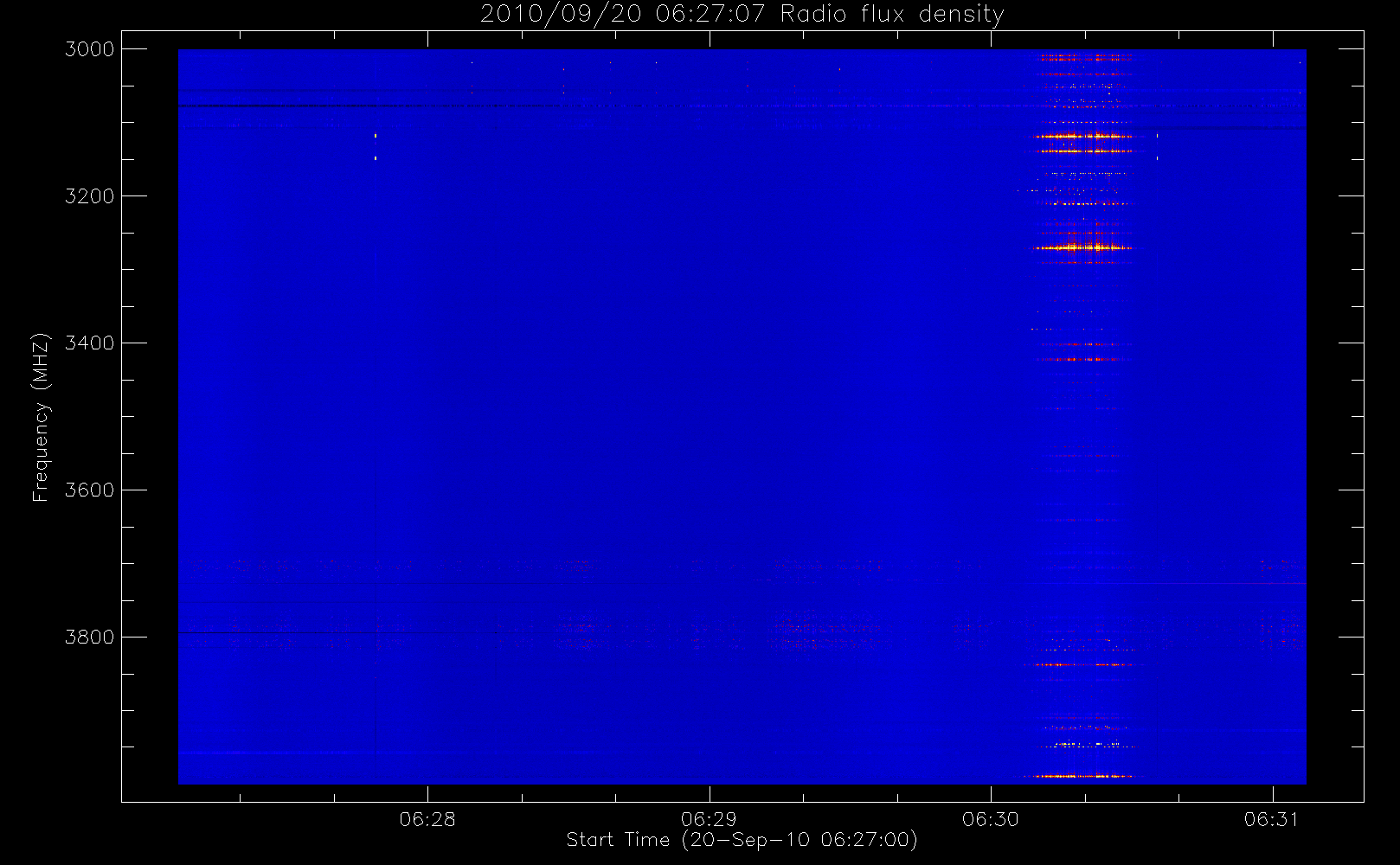Click the plot title '2010/09/20 06:27:07 Radio flux density'
Viewport: 1400px width, 865px height.
[x=742, y=15]
